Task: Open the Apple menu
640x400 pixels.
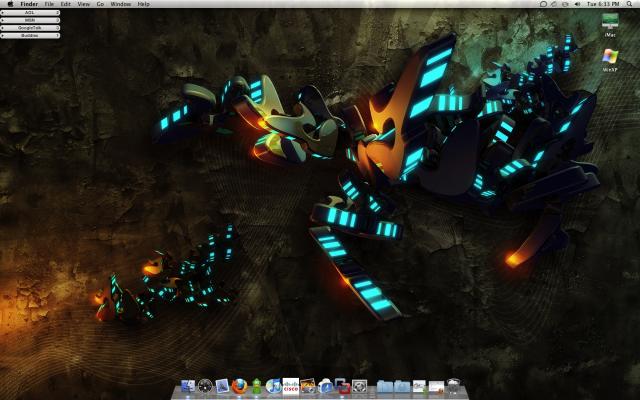Action: click(x=10, y=4)
